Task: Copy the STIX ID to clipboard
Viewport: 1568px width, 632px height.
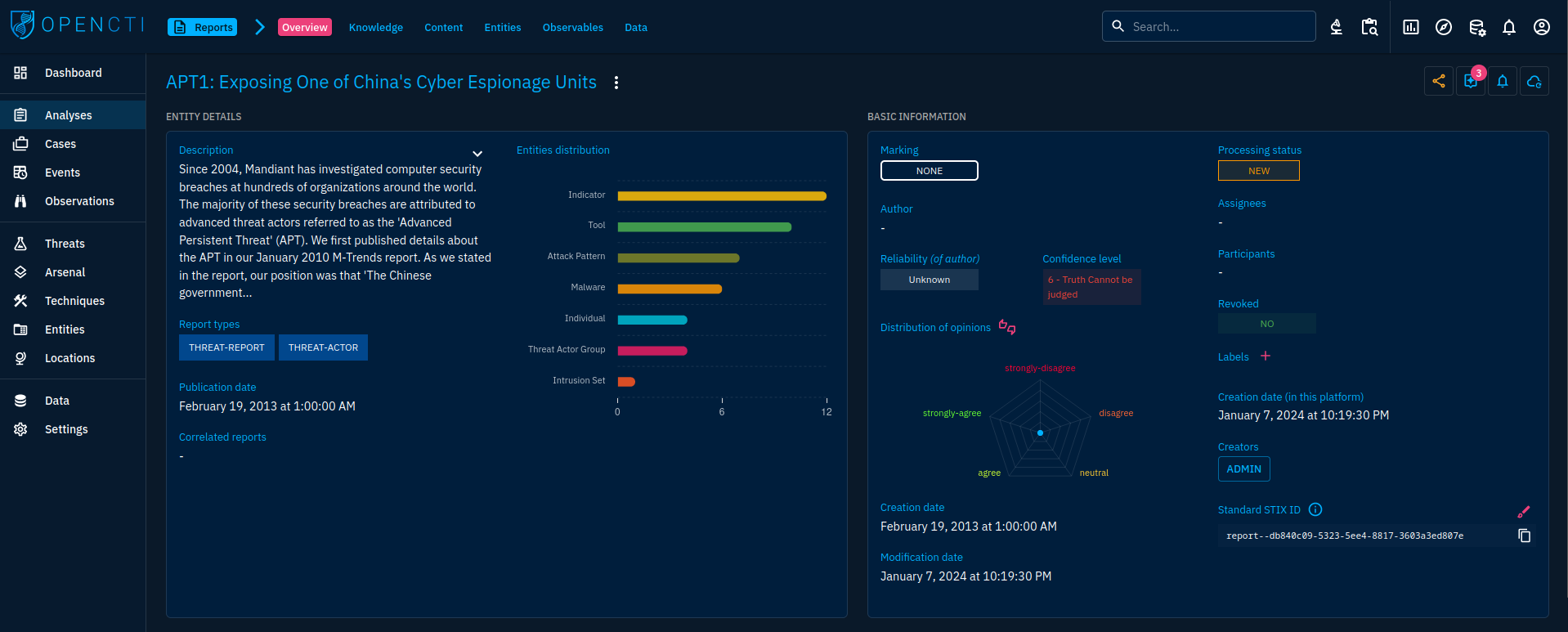Action: pos(1525,536)
